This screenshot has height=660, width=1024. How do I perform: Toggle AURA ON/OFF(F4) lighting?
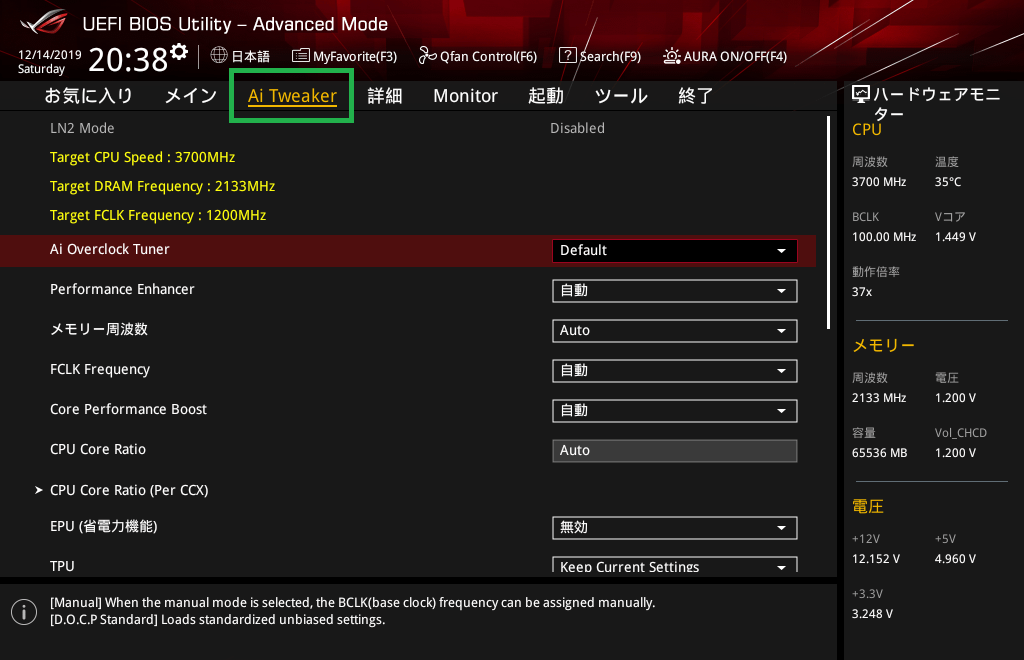pos(671,56)
